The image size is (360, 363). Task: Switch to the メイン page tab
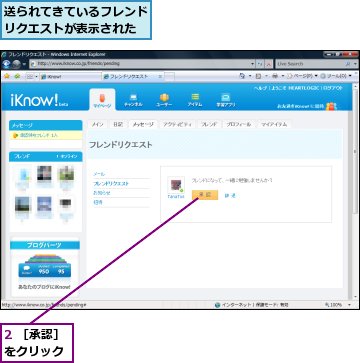(x=98, y=124)
